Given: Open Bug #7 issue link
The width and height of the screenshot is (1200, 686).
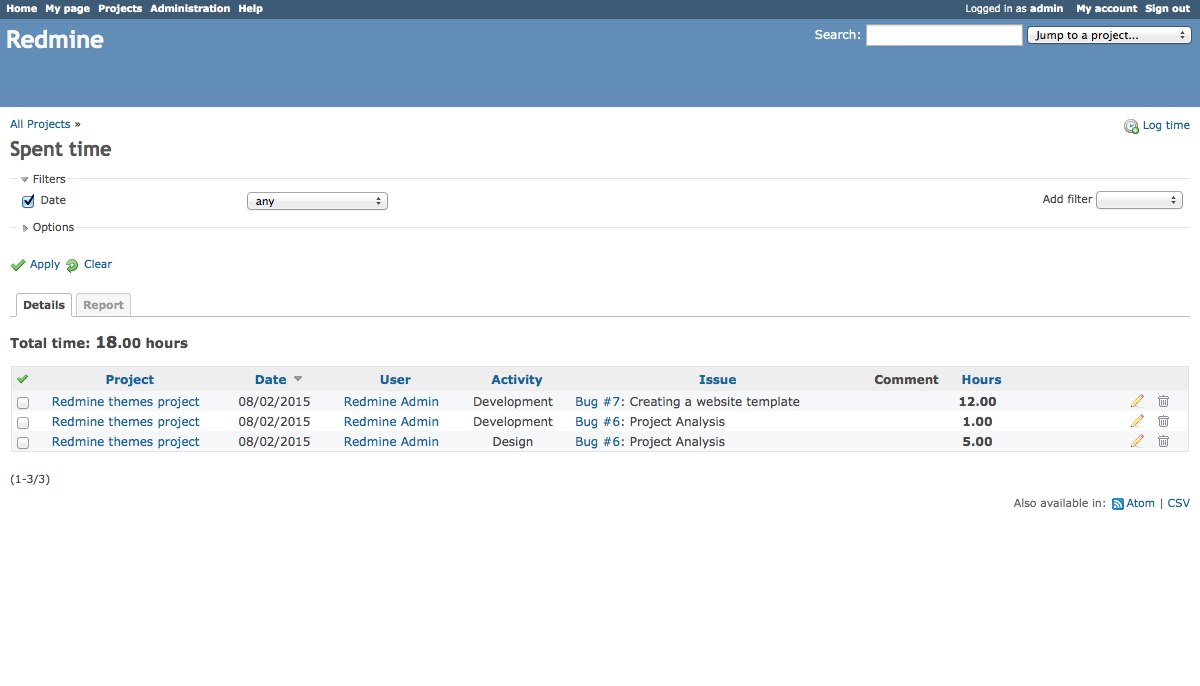Looking at the screenshot, I should 598,402.
